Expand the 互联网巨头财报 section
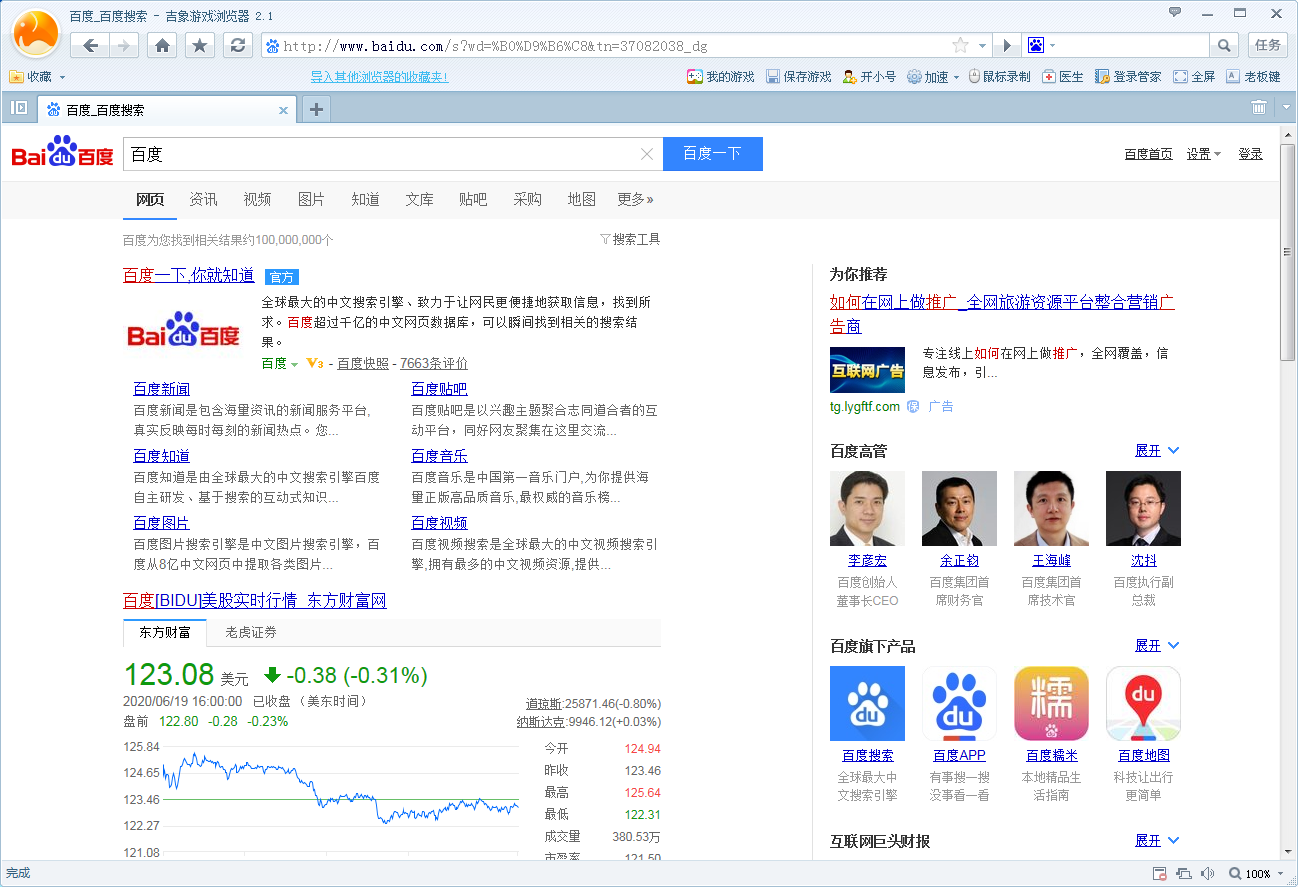Viewport: 1298px width, 887px height. [x=1157, y=841]
